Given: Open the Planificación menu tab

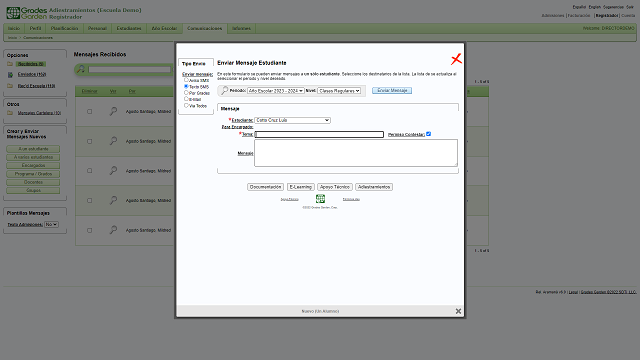Looking at the screenshot, I should pyautogui.click(x=64, y=28).
